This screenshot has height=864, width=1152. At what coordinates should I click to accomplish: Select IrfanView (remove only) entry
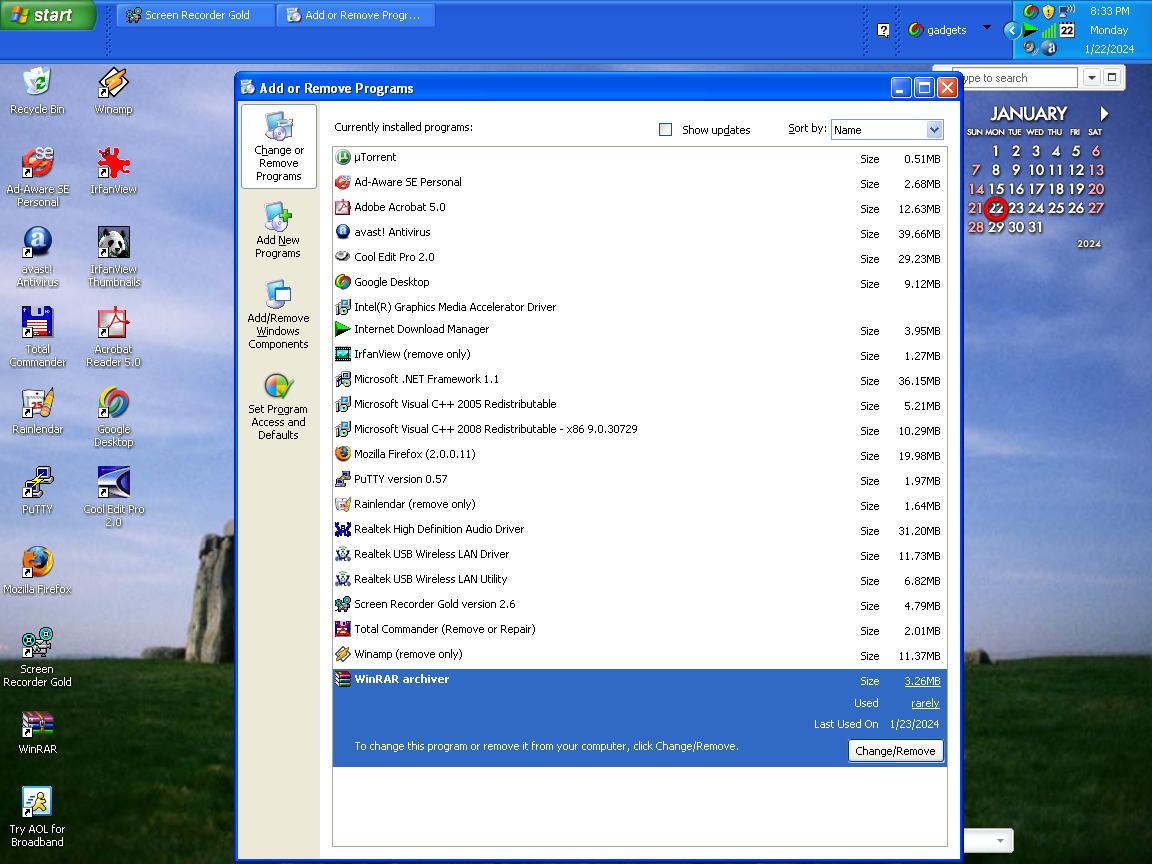coord(639,355)
